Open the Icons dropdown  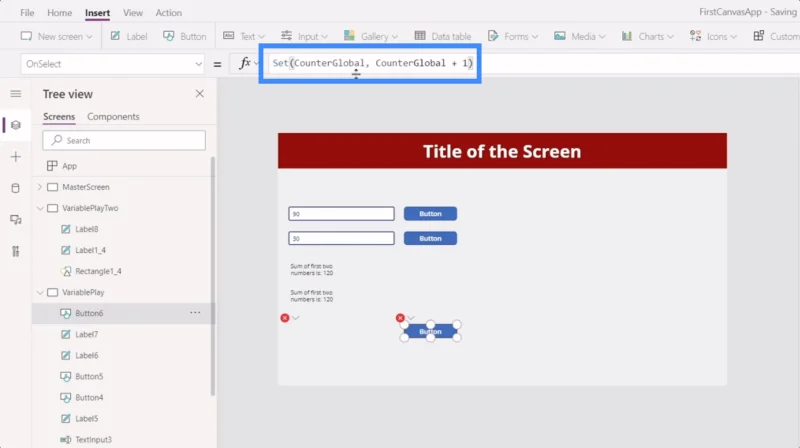pos(713,36)
